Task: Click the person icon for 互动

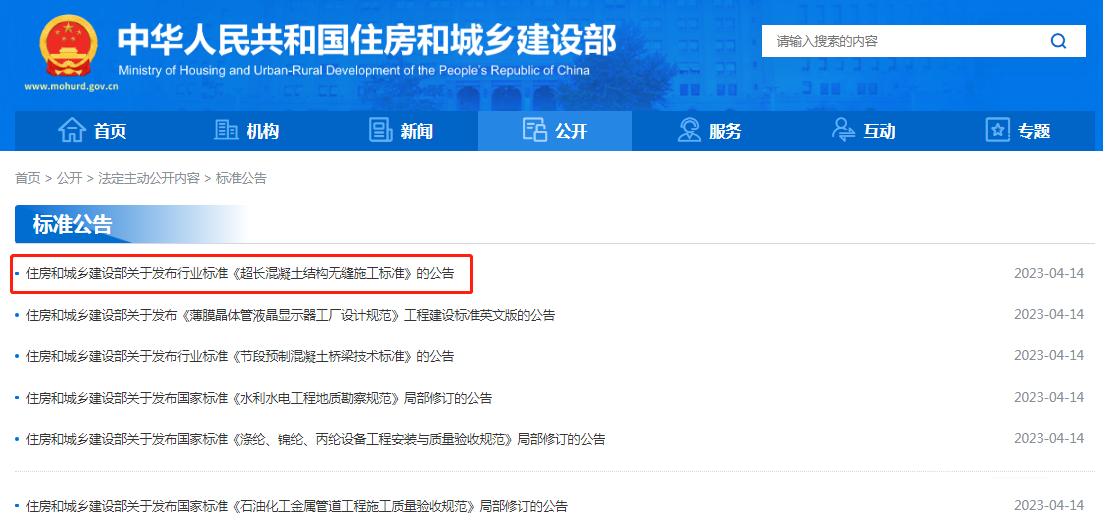Action: (x=844, y=131)
